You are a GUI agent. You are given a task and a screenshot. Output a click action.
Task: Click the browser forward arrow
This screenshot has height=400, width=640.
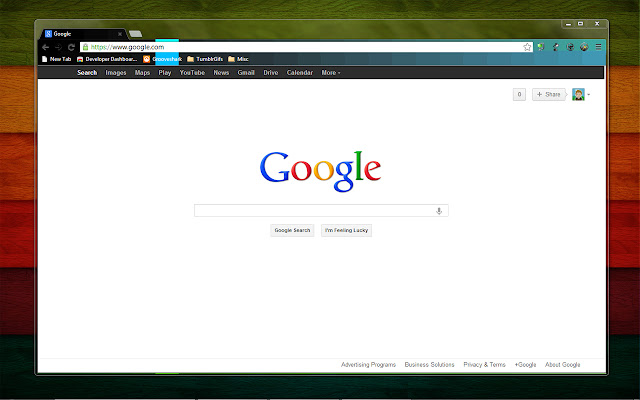click(58, 47)
